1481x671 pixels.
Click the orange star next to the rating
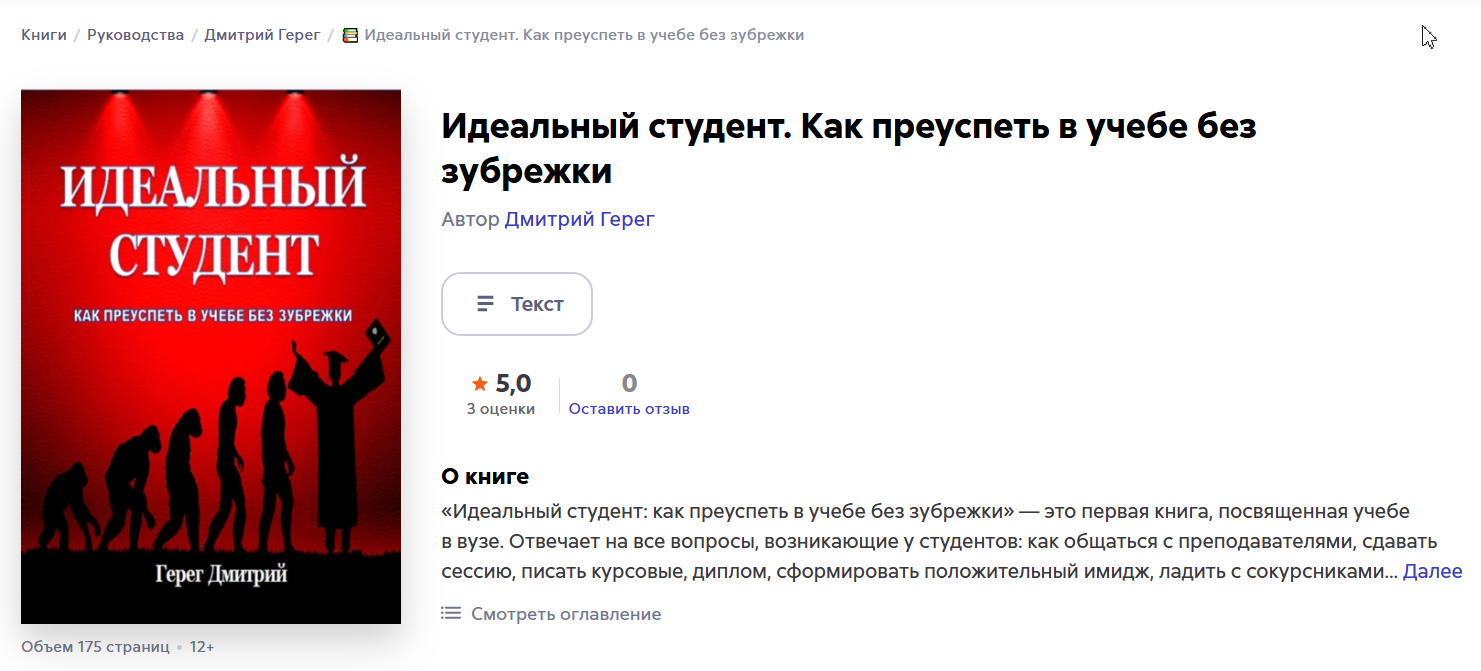(478, 382)
